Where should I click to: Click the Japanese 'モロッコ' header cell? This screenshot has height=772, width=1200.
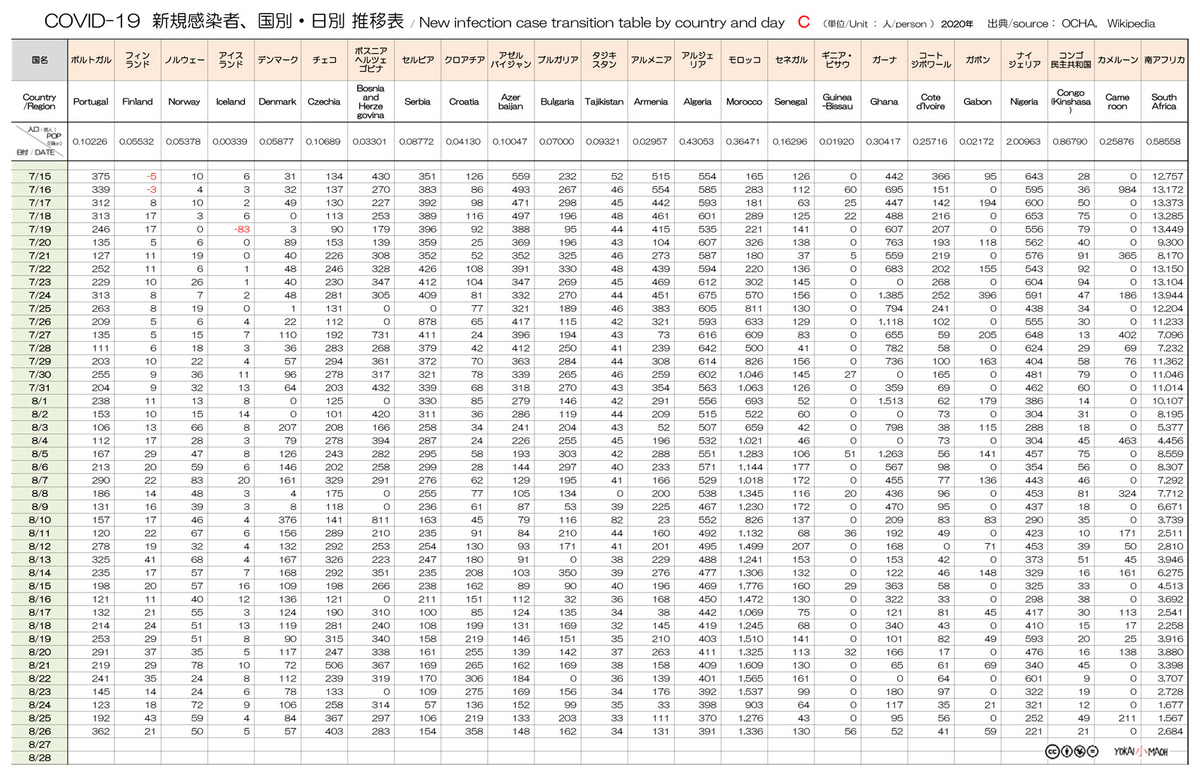pos(744,61)
